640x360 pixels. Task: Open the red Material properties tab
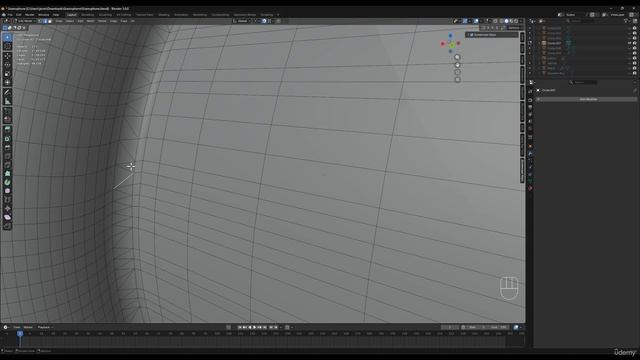[x=530, y=188]
